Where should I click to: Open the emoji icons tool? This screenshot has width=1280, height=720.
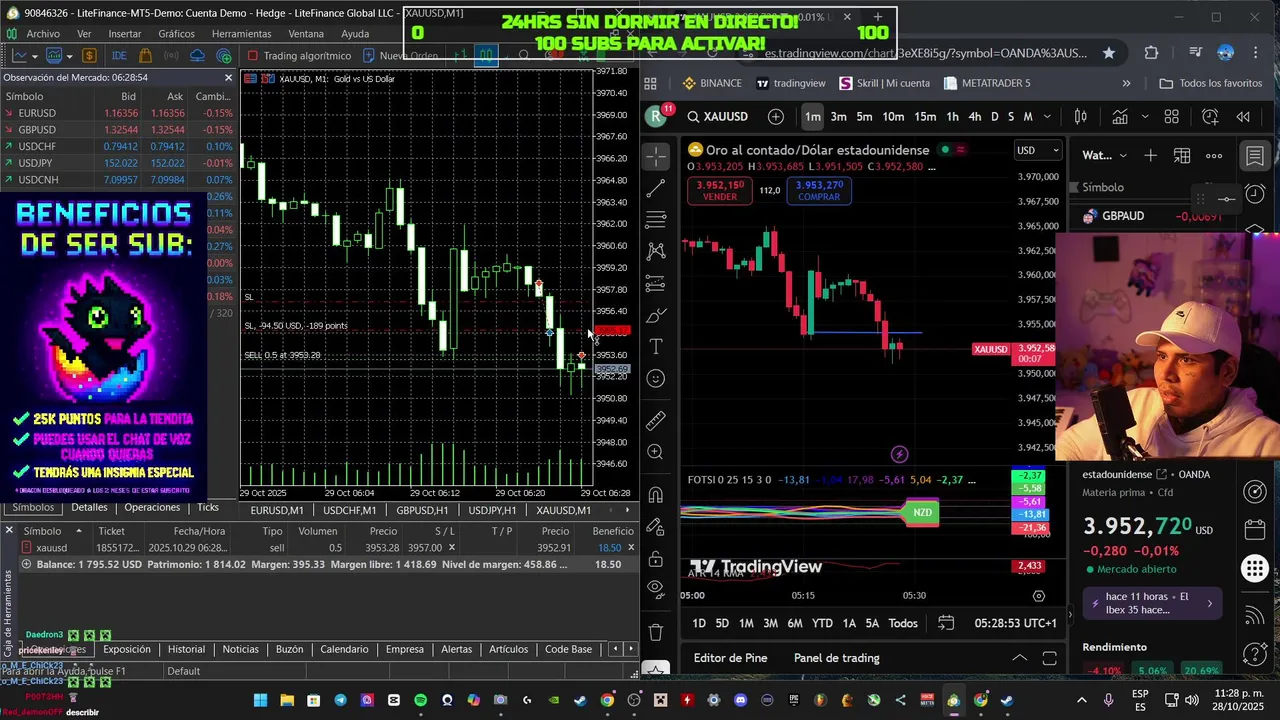click(x=656, y=378)
